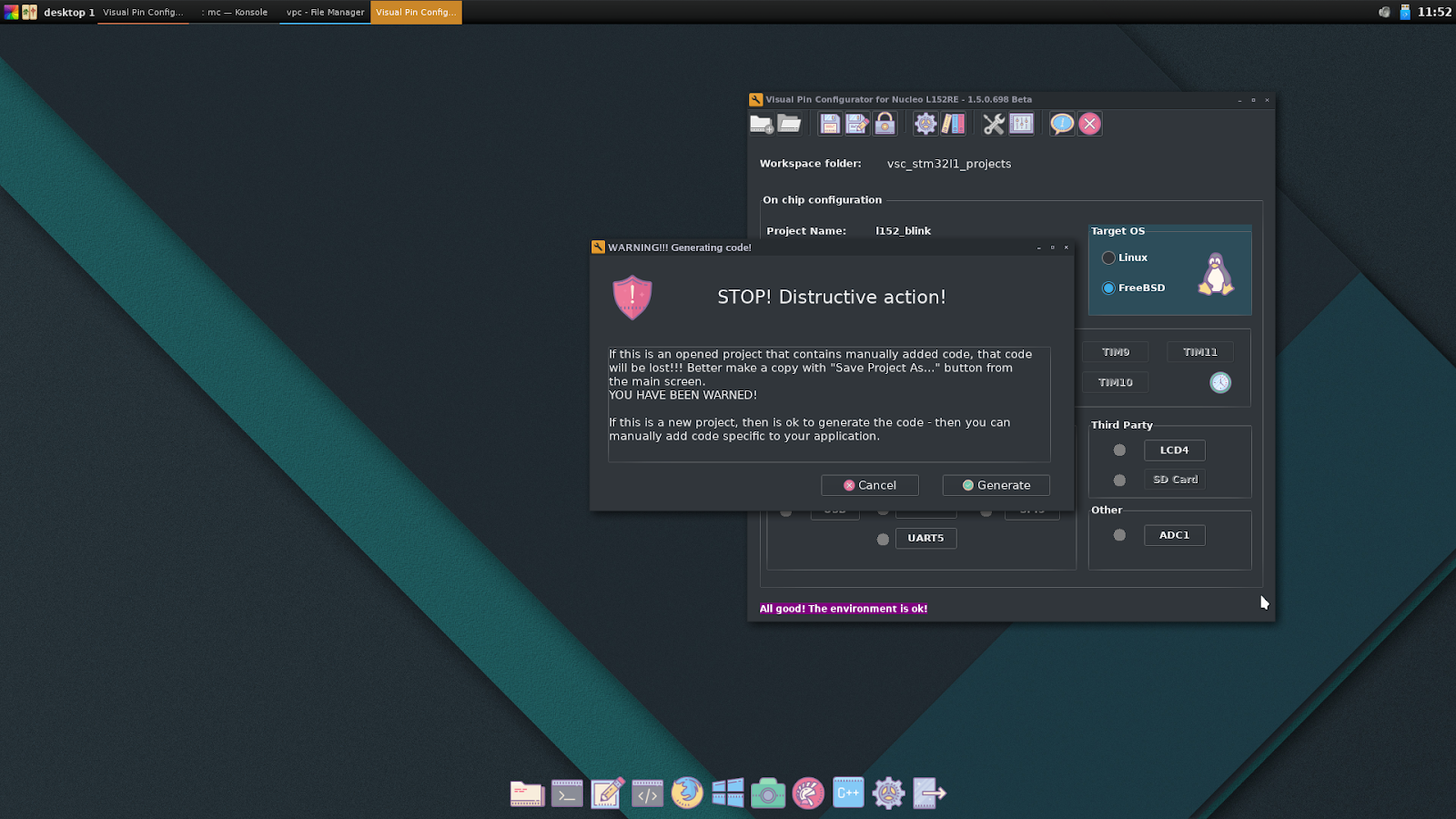Screen dimensions: 1456x819
Task: Click the new project folder-plus icon
Action: [x=762, y=124]
